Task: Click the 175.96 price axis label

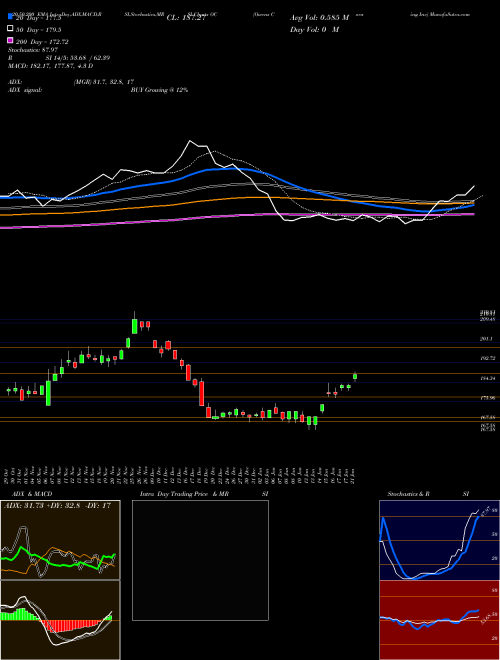Action: point(487,398)
